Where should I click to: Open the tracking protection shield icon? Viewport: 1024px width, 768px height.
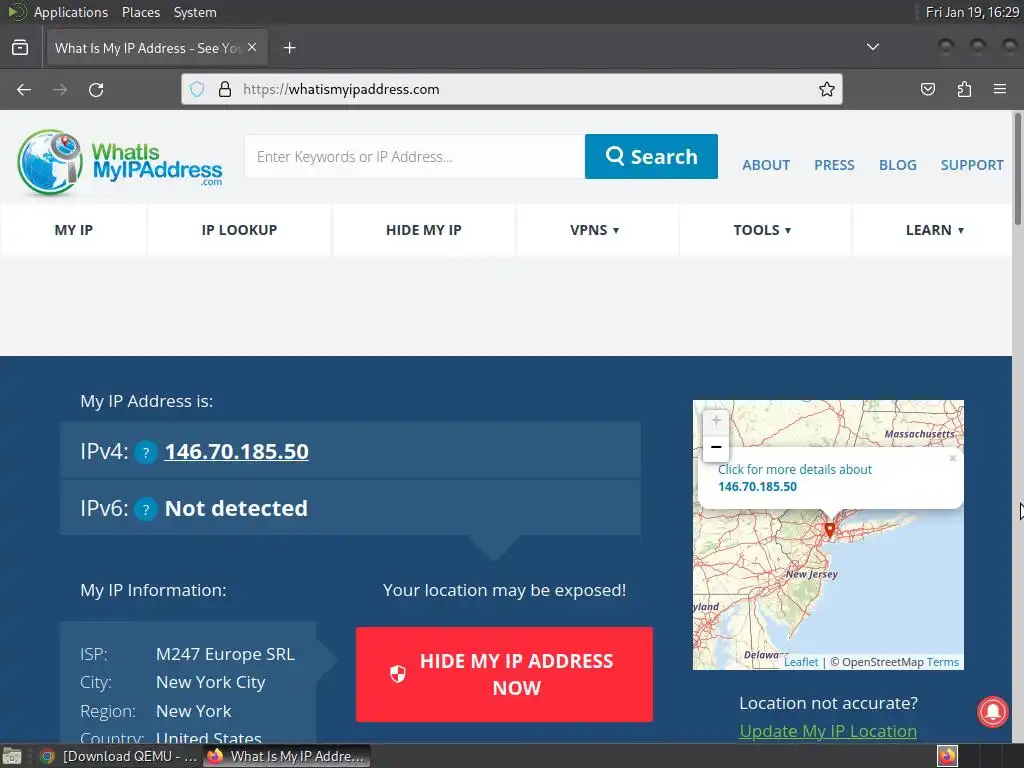(197, 89)
